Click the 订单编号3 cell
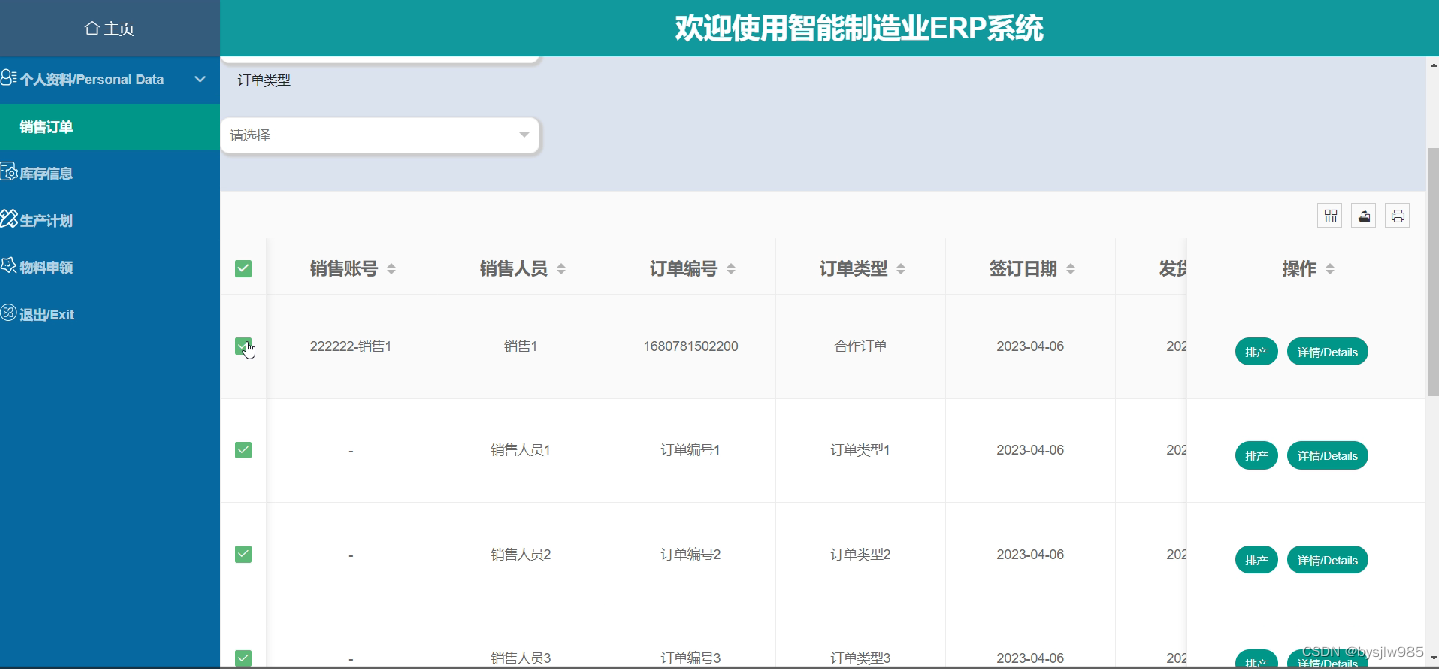 [x=690, y=658]
